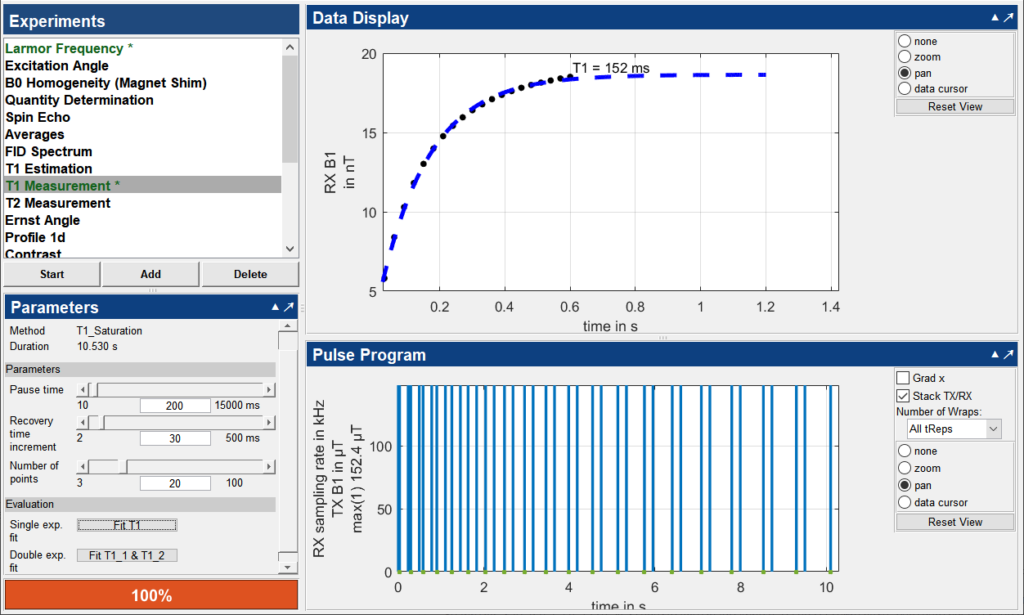Image resolution: width=1024 pixels, height=615 pixels.
Task: Collapse the Parameters panel
Action: 275,308
